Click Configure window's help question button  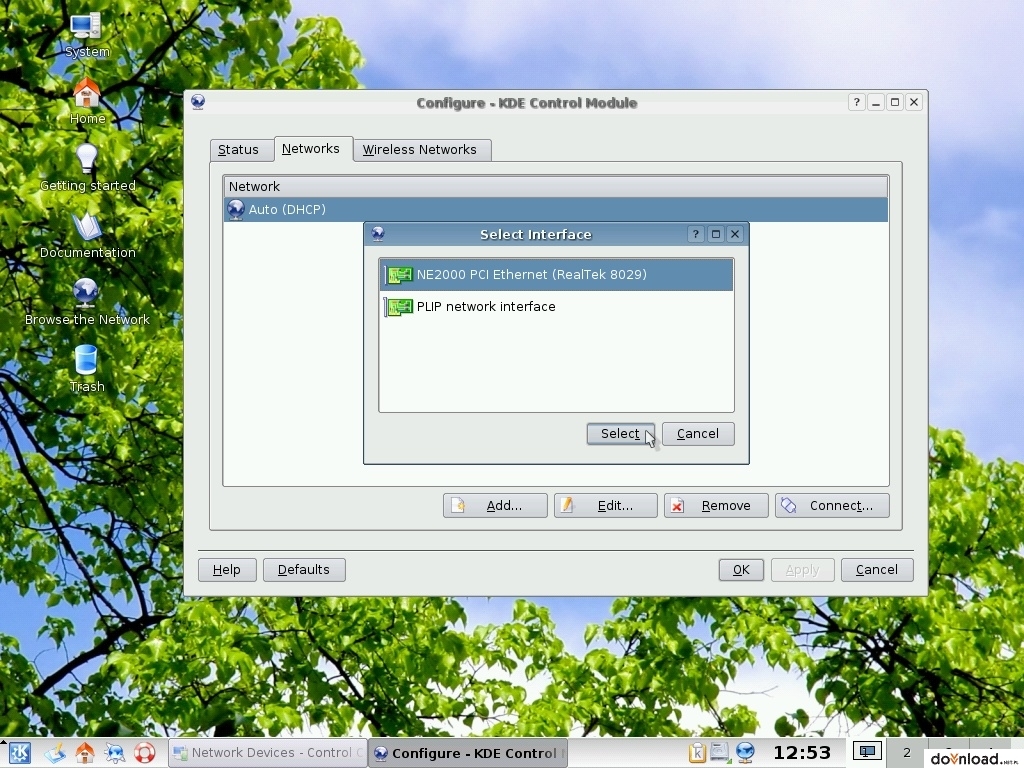click(856, 102)
